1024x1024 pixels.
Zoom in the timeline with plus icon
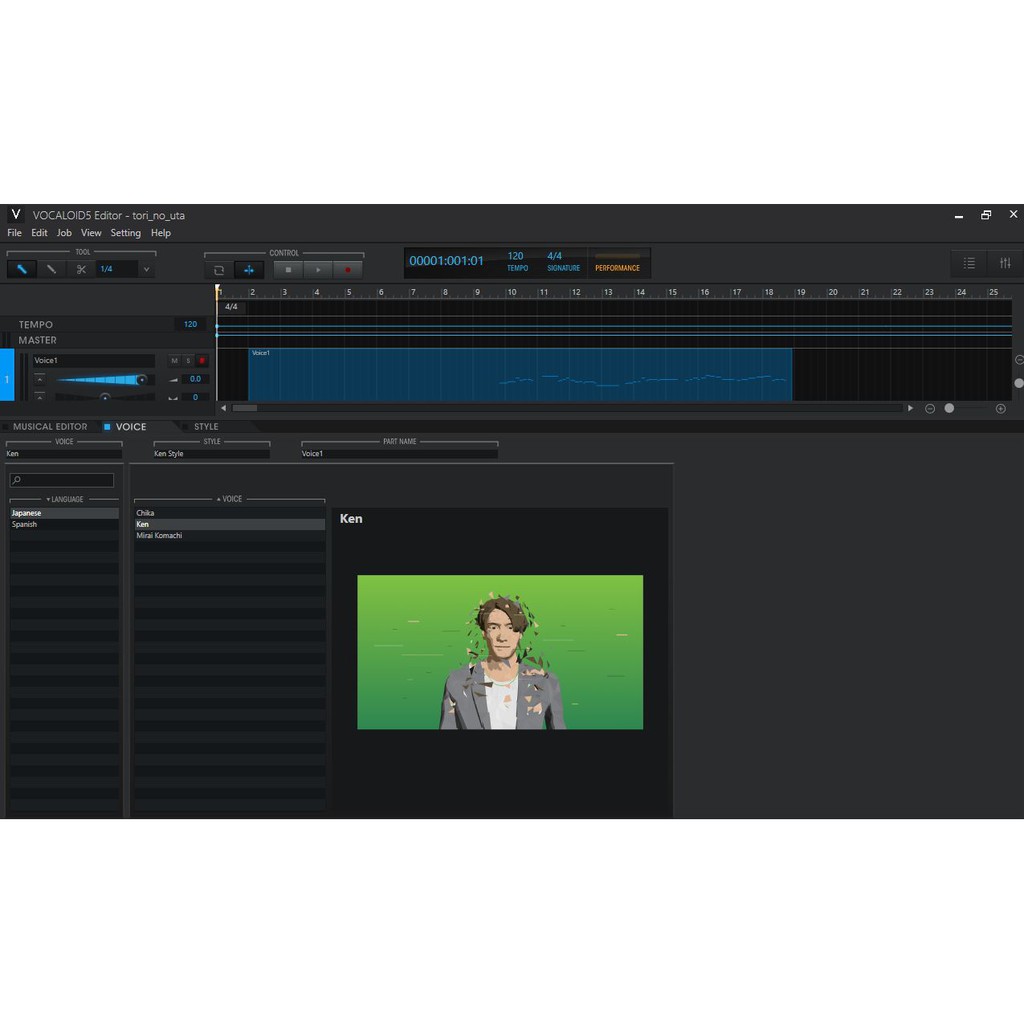(x=1000, y=408)
